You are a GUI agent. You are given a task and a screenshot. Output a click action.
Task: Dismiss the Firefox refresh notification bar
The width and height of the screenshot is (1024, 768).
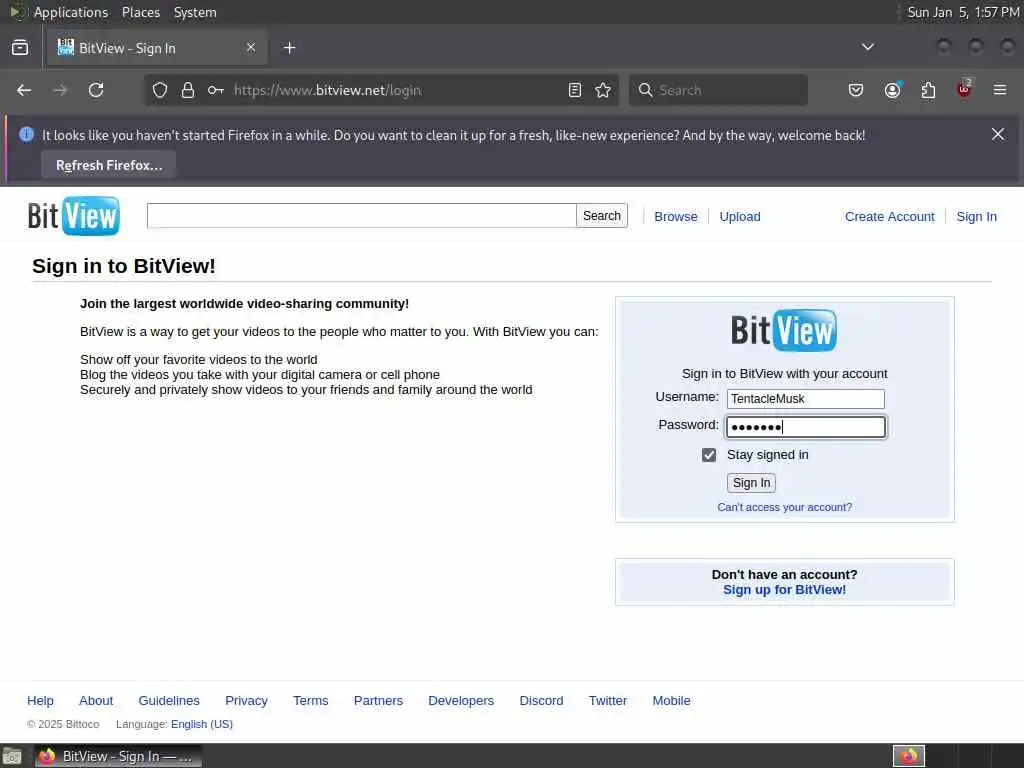tap(998, 134)
